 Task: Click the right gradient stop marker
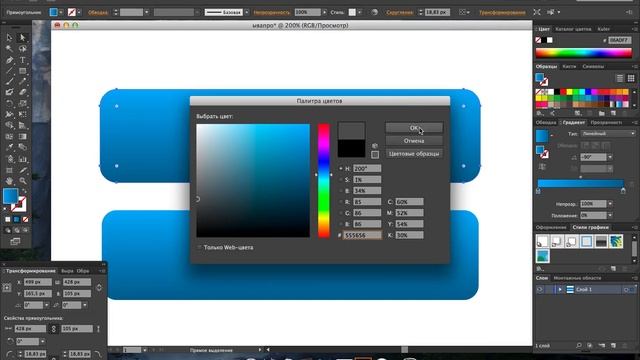coord(623,190)
